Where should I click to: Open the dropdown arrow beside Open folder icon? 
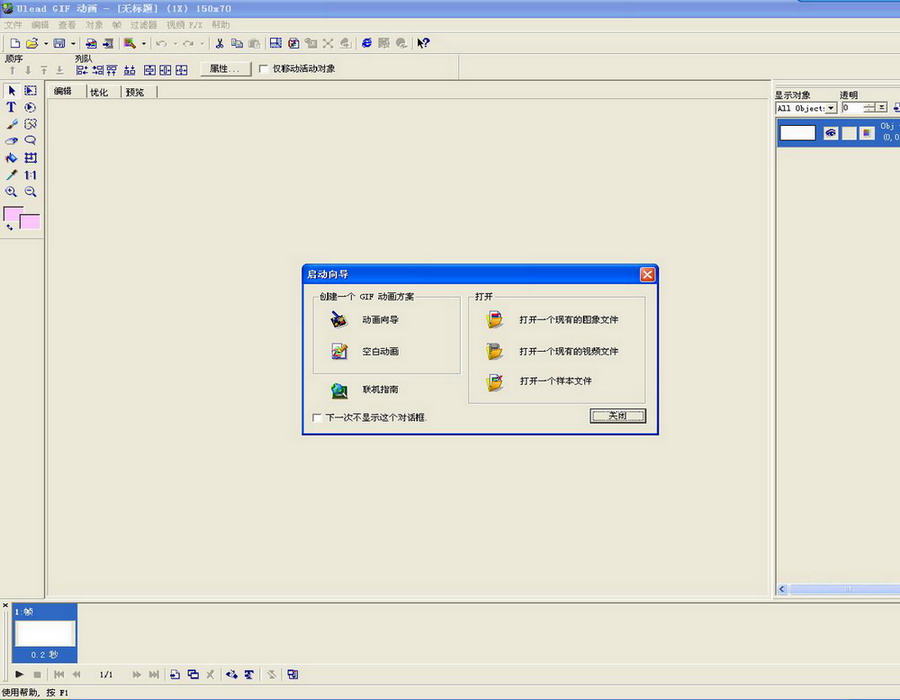(x=46, y=44)
